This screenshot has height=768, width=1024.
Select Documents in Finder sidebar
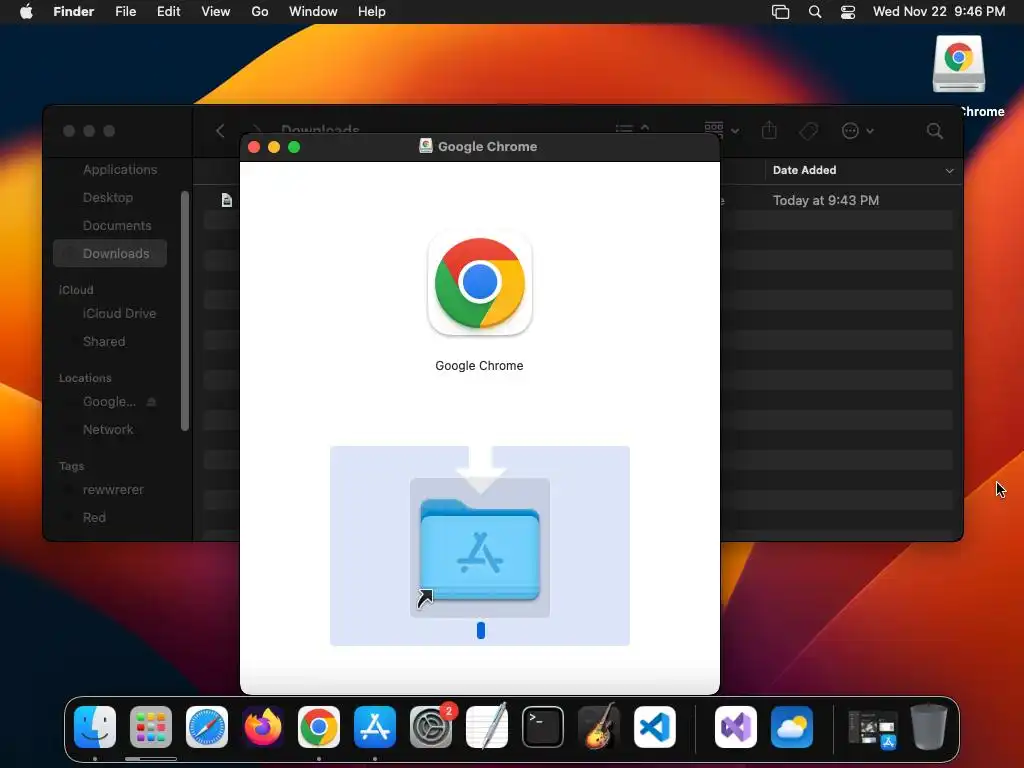coord(117,225)
